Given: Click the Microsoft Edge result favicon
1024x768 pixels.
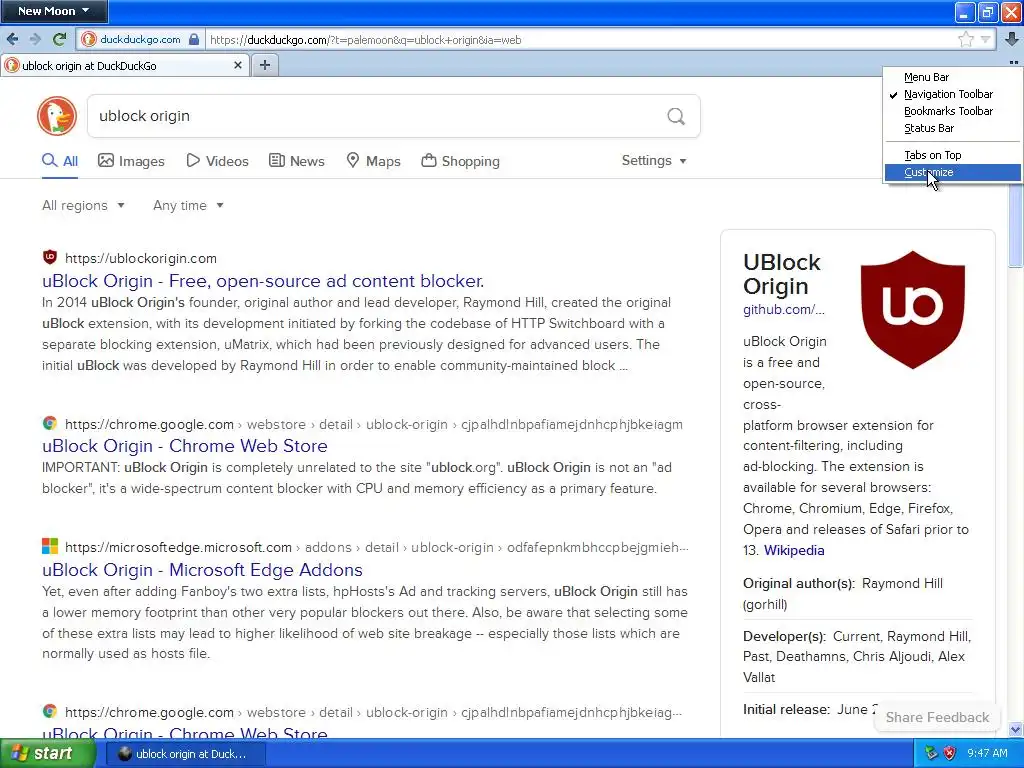Looking at the screenshot, I should [50, 546].
